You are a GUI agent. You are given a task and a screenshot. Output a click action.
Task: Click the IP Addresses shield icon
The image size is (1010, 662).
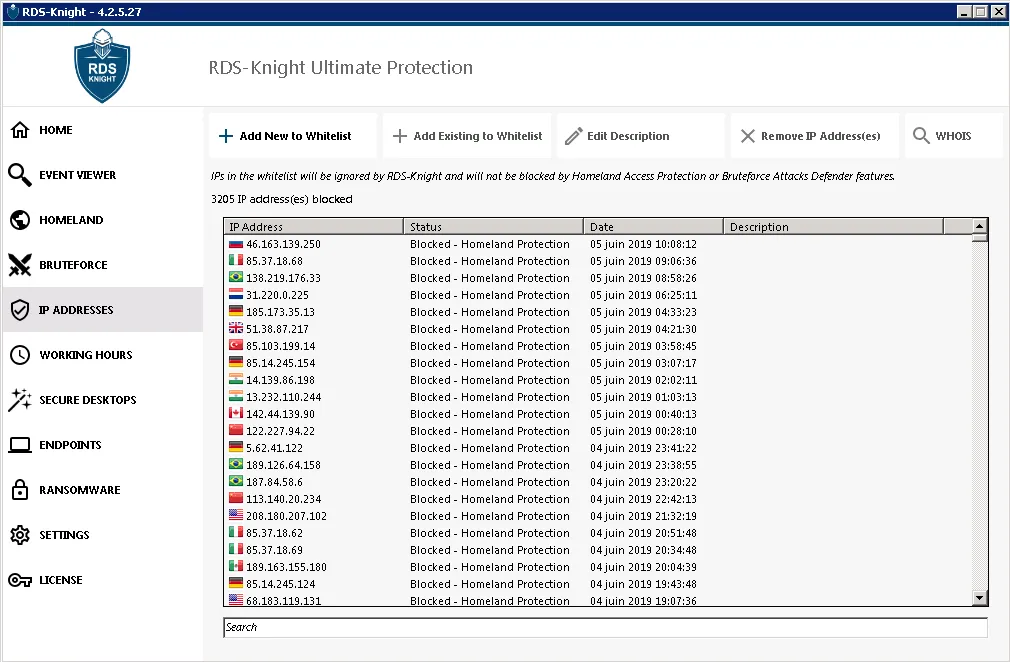(x=20, y=310)
